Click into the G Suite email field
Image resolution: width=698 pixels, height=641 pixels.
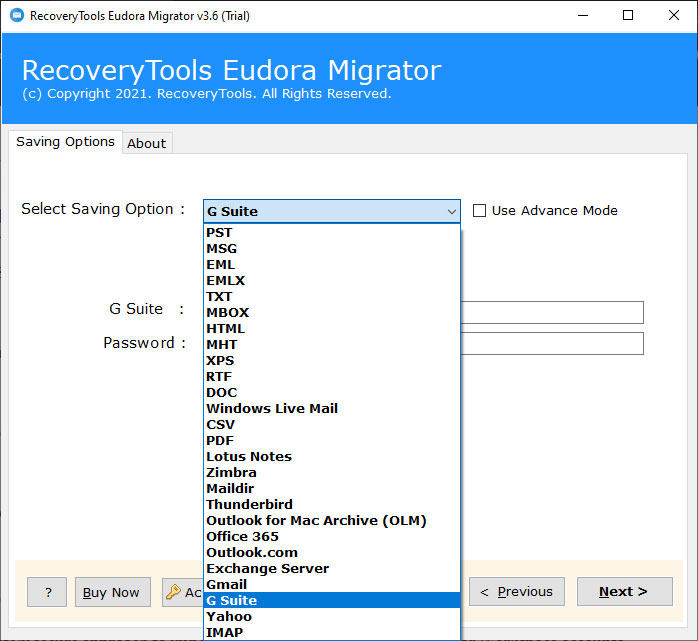click(552, 312)
